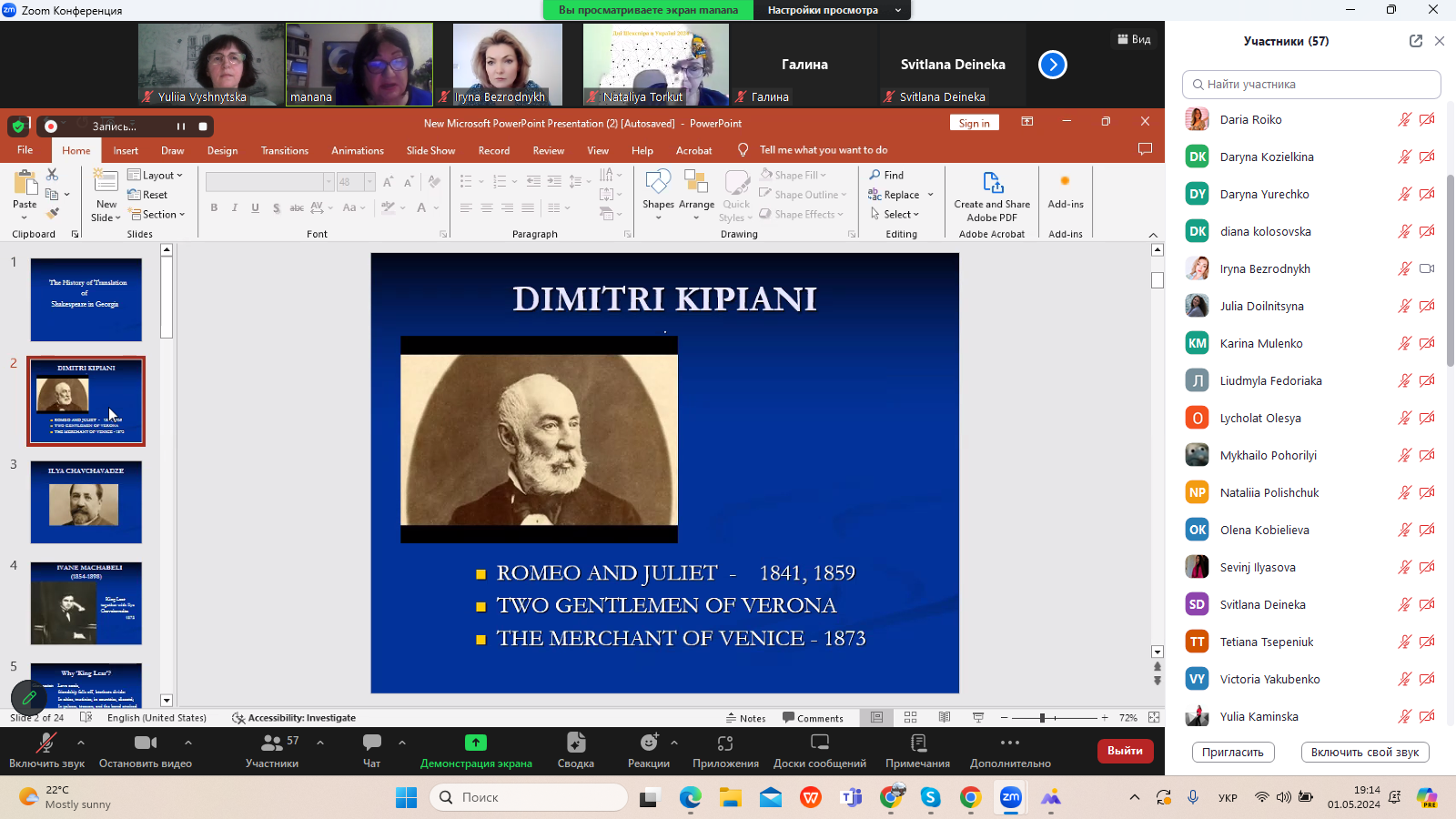Open Приложения apps icon in Zoom toolbar

[724, 743]
